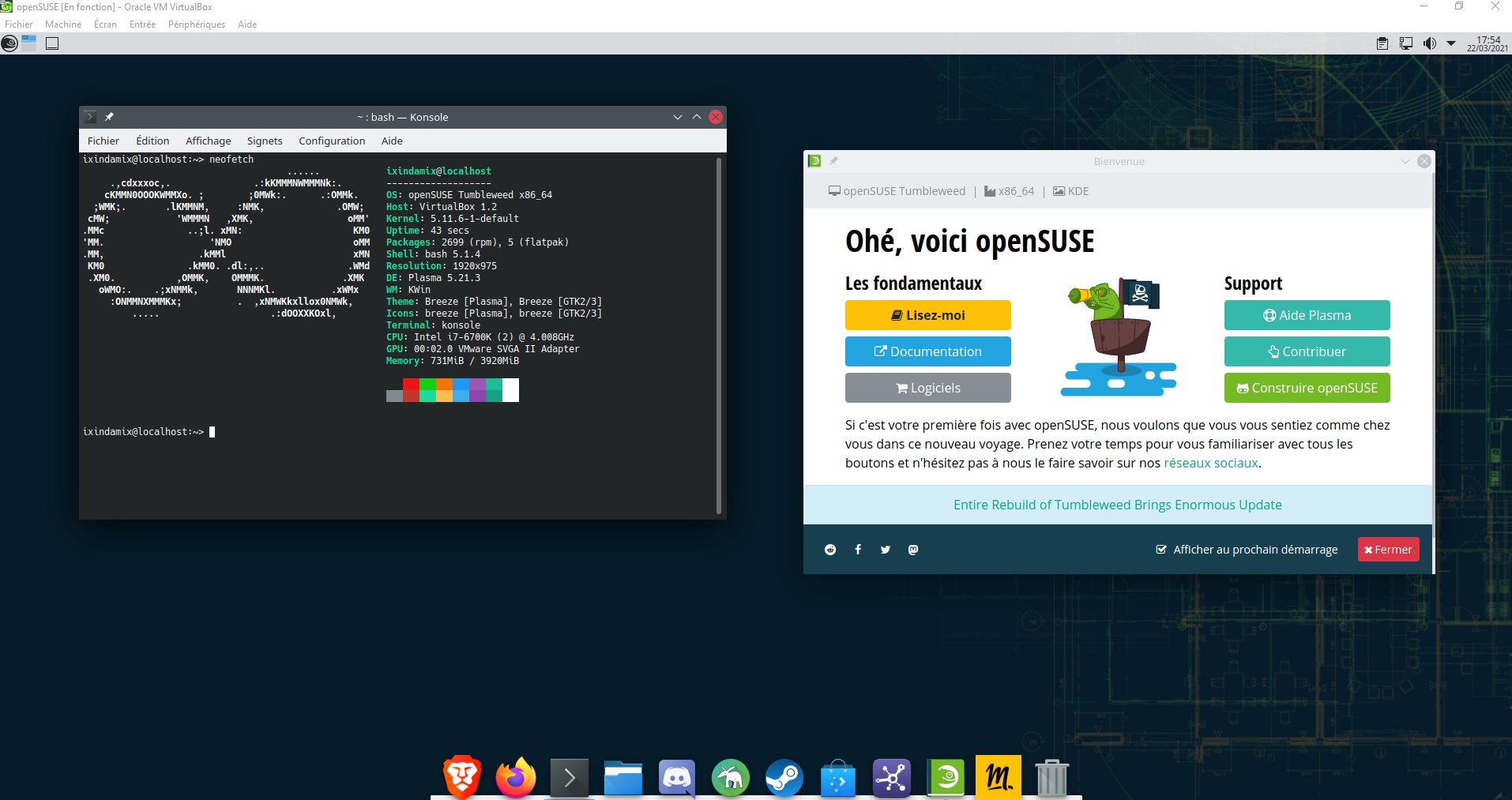
Task: Click the KDE label in Bienvenue
Action: [x=1070, y=191]
